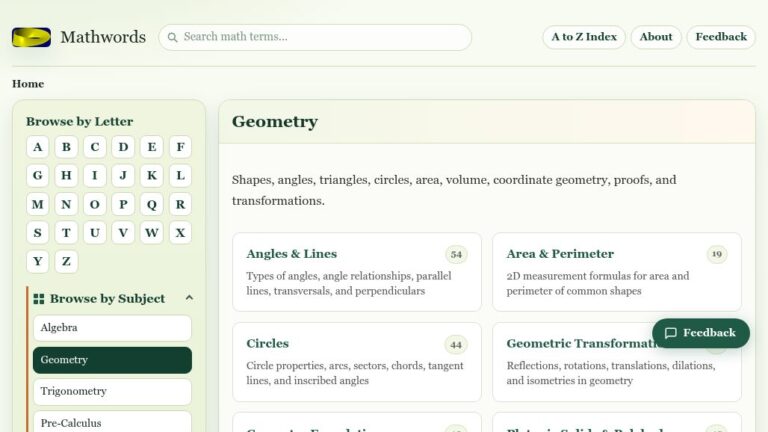Select the Pre-Calculus subject
Image resolution: width=768 pixels, height=432 pixels.
click(112, 422)
